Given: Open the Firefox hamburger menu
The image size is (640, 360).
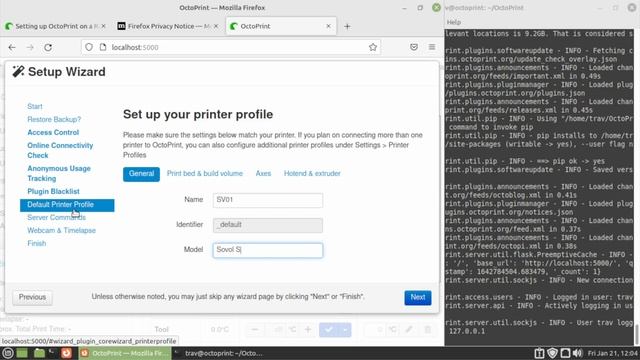Looking at the screenshot, I should click(x=432, y=47).
